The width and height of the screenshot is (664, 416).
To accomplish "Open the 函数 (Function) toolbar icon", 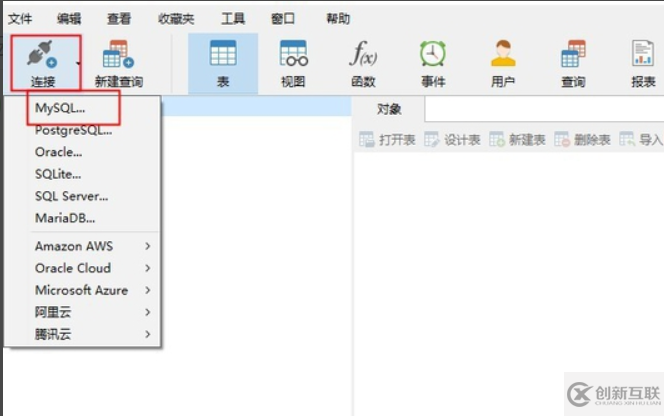I will pyautogui.click(x=363, y=53).
